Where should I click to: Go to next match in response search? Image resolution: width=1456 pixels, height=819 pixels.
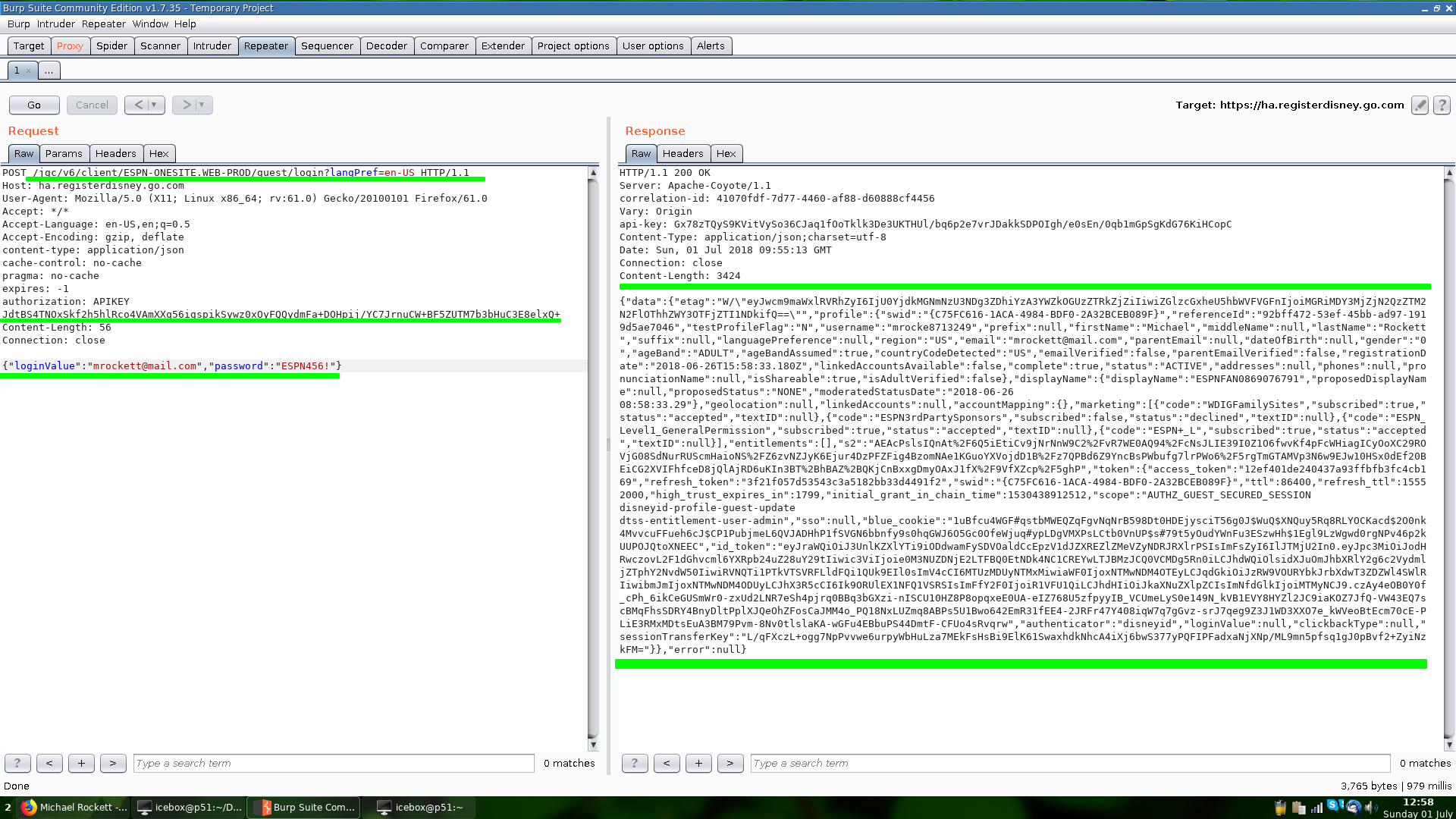coord(730,763)
